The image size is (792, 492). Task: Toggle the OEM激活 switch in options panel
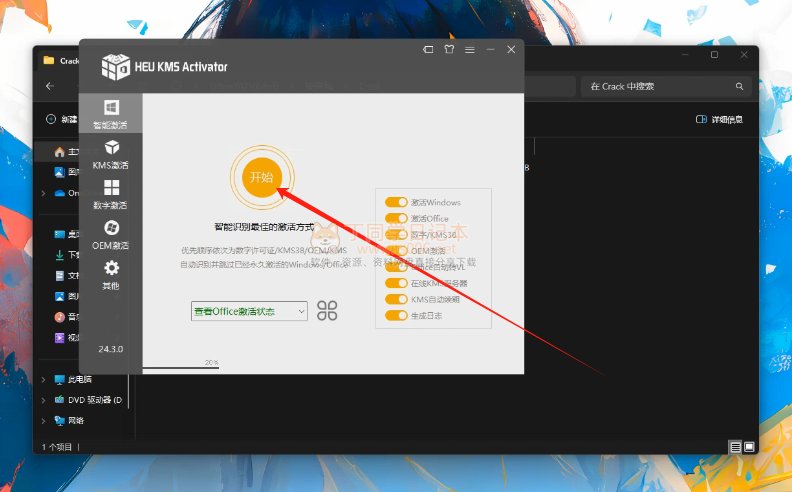tap(396, 251)
